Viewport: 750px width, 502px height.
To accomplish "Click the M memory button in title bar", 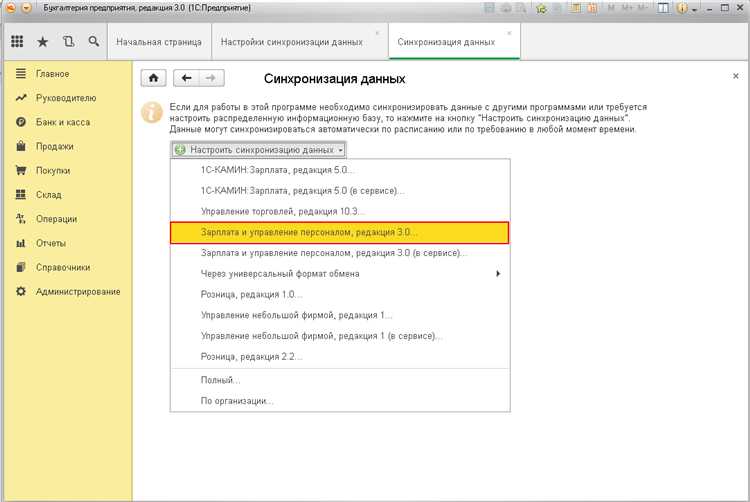I will pos(611,8).
